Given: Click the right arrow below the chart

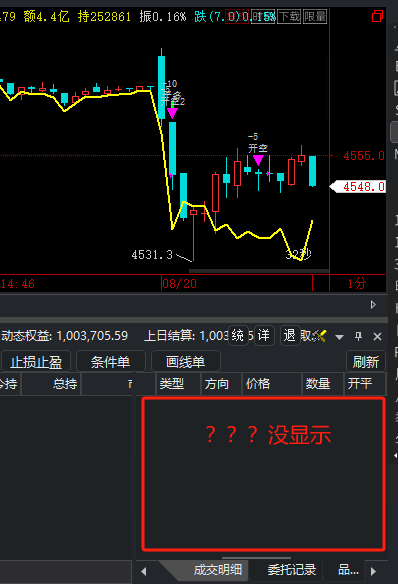Looking at the screenshot, I should coord(373,305).
